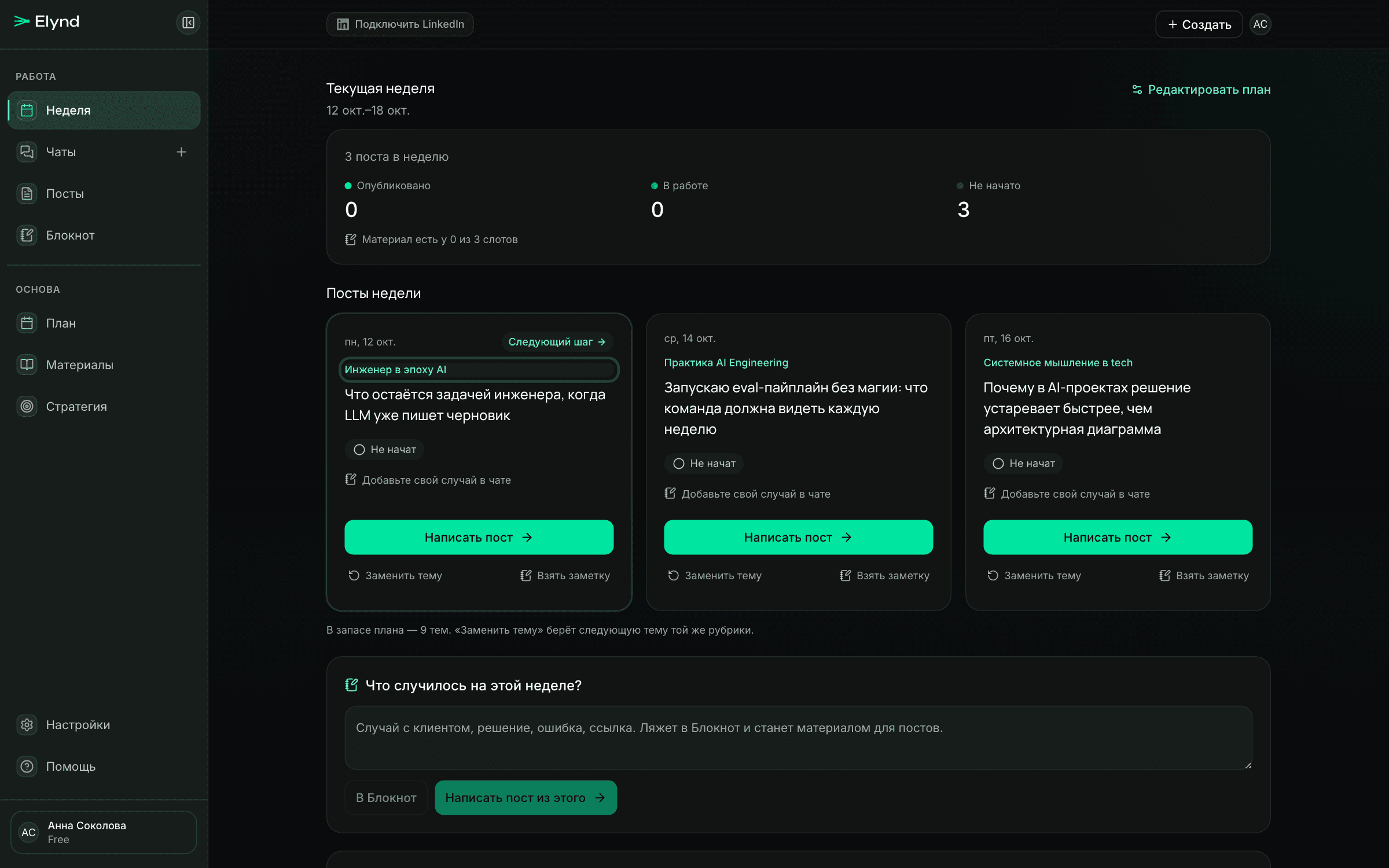
Task: Click the edit plan sliders icon
Action: click(1137, 90)
